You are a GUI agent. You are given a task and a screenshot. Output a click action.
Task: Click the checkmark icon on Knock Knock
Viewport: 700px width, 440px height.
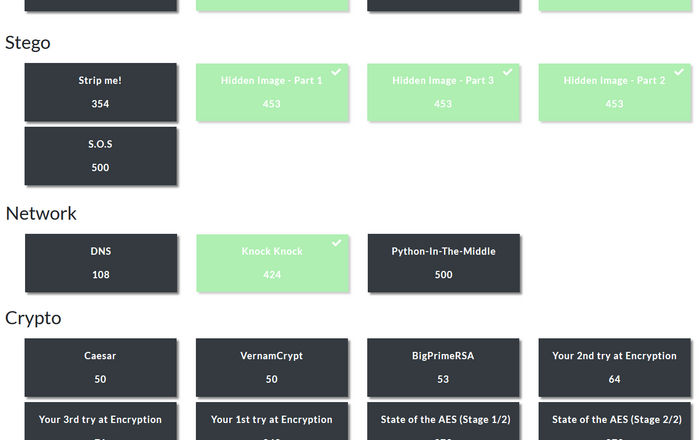tap(337, 243)
